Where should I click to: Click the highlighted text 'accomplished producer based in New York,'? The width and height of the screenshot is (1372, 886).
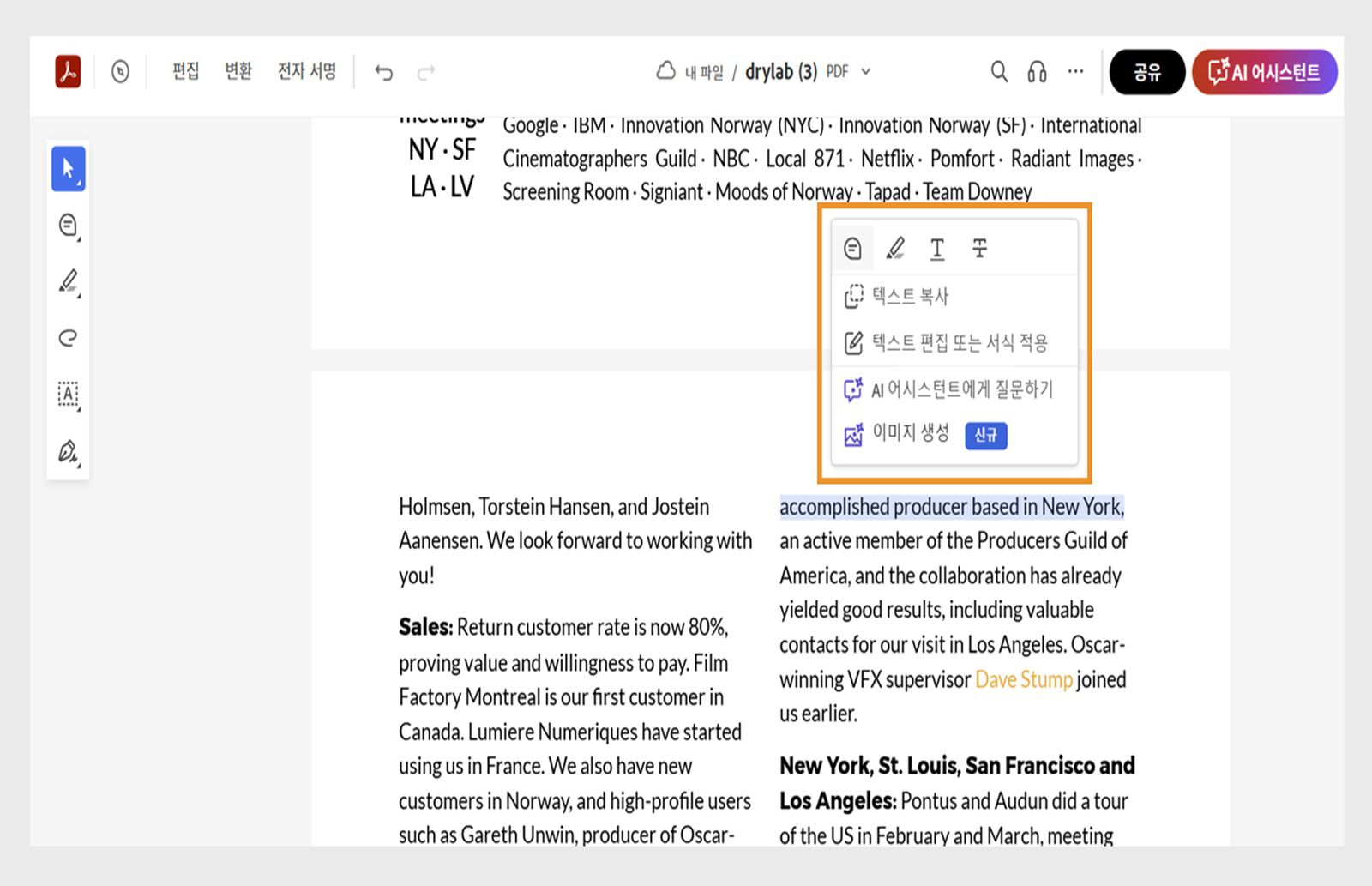click(952, 507)
